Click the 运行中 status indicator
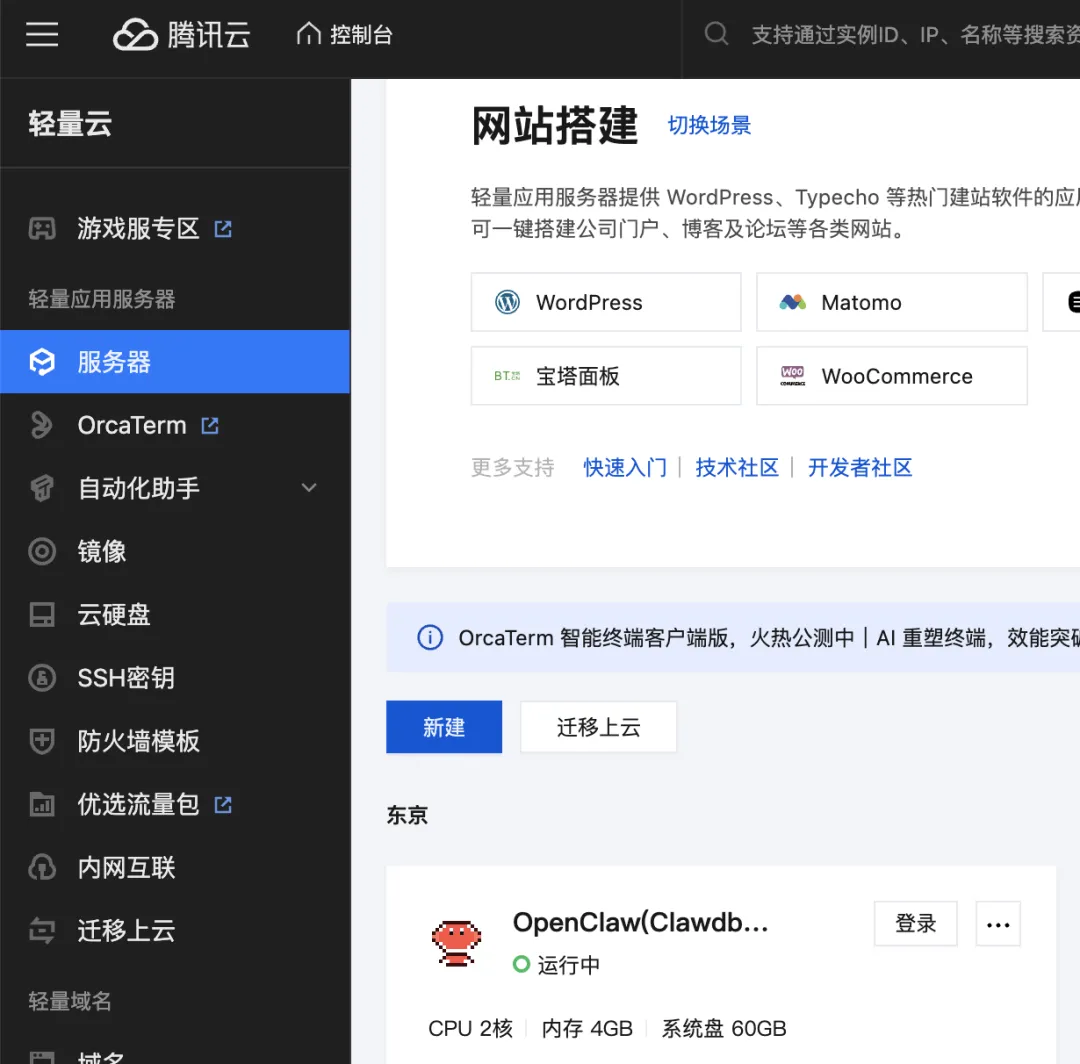This screenshot has width=1080, height=1064. click(557, 965)
